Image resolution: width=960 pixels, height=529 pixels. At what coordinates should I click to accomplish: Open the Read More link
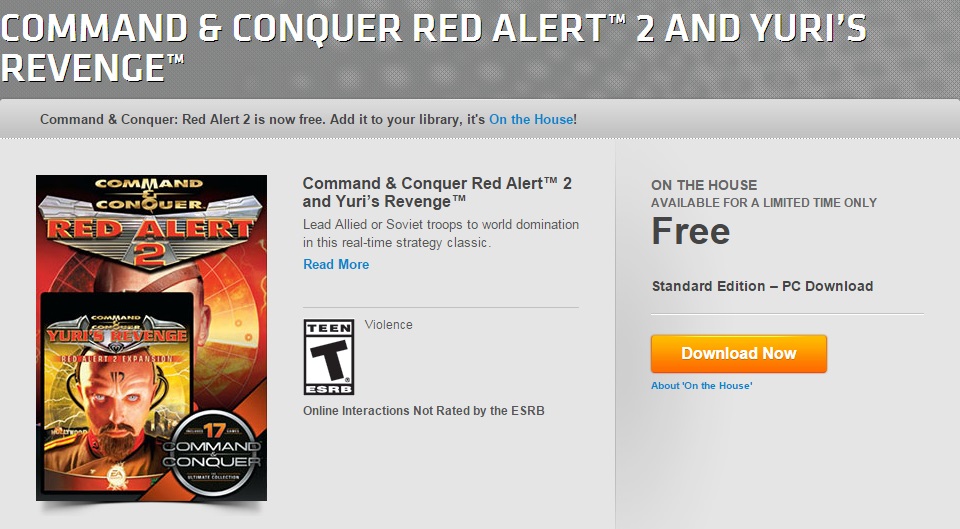(336, 264)
